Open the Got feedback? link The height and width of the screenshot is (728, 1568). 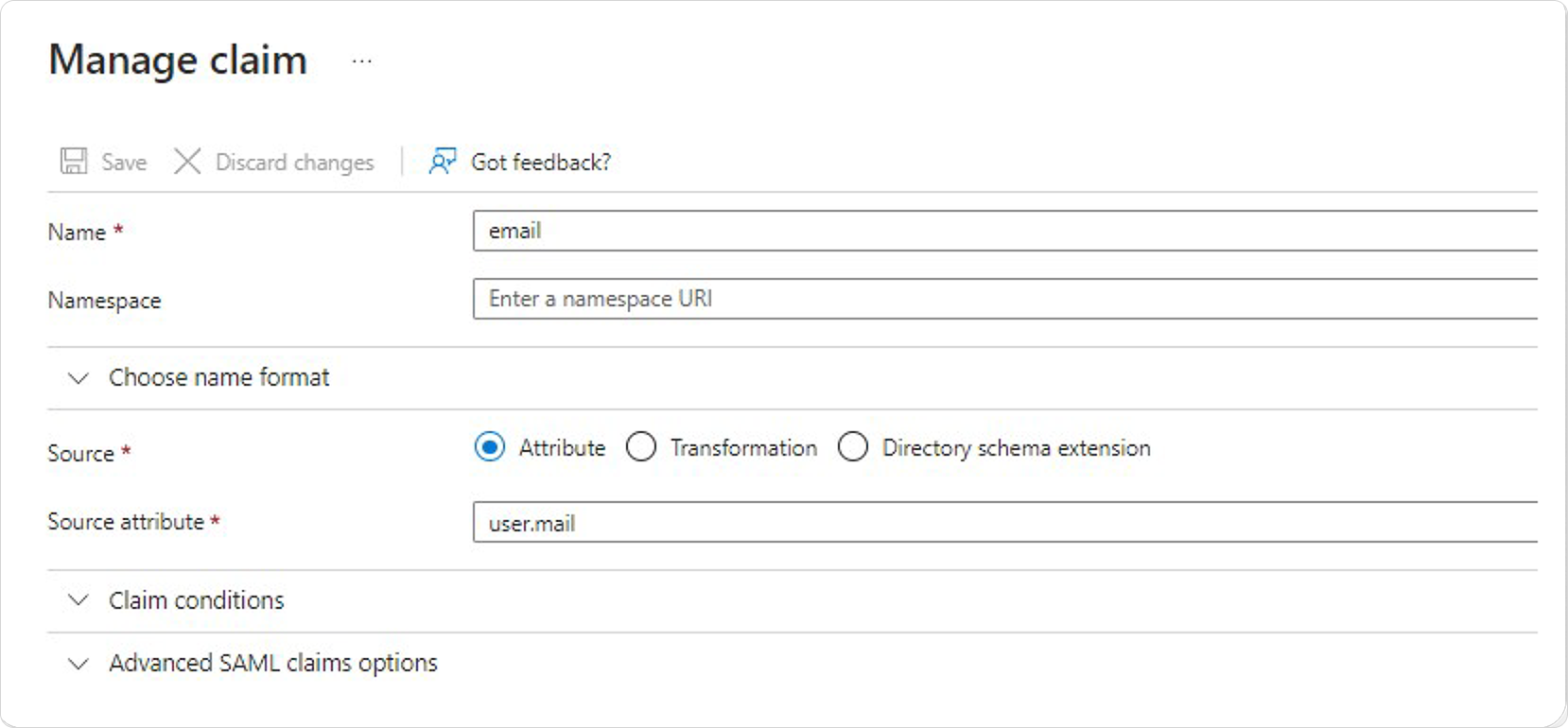tap(541, 163)
